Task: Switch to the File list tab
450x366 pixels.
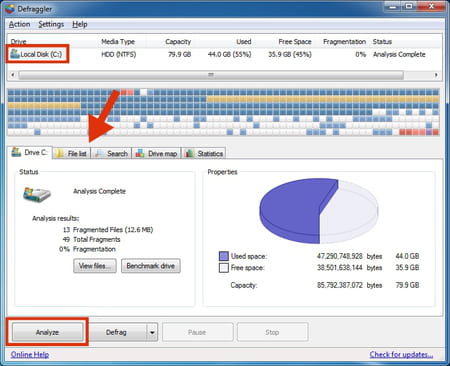Action: pos(72,153)
